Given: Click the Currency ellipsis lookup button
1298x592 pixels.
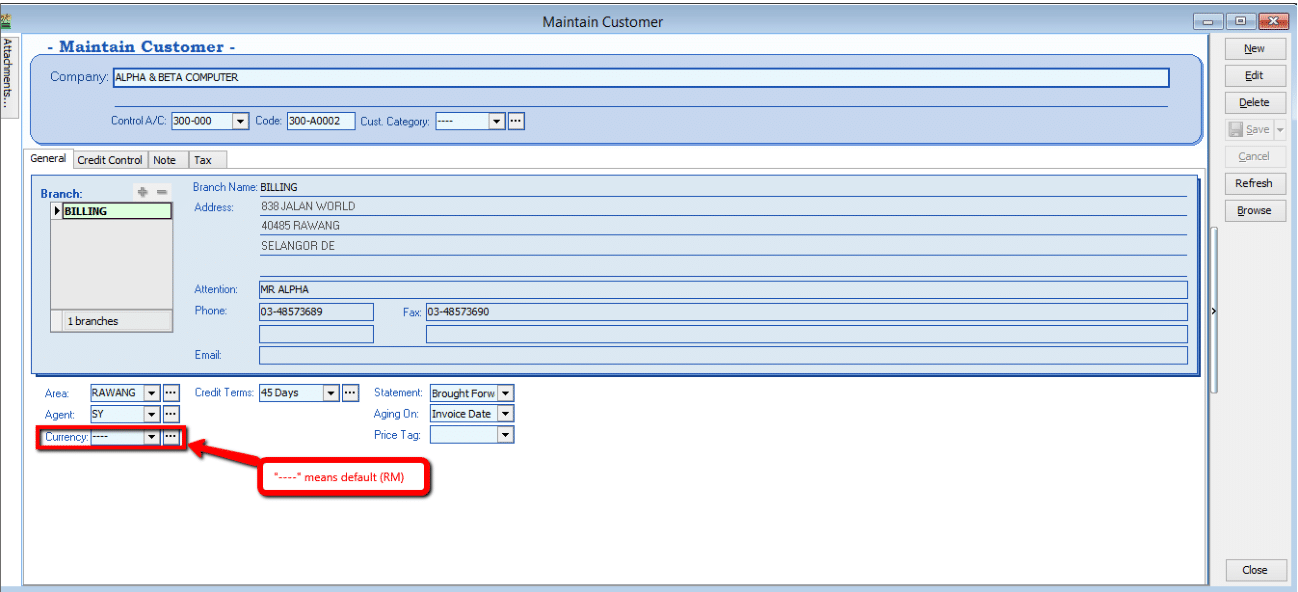Looking at the screenshot, I should (x=171, y=437).
